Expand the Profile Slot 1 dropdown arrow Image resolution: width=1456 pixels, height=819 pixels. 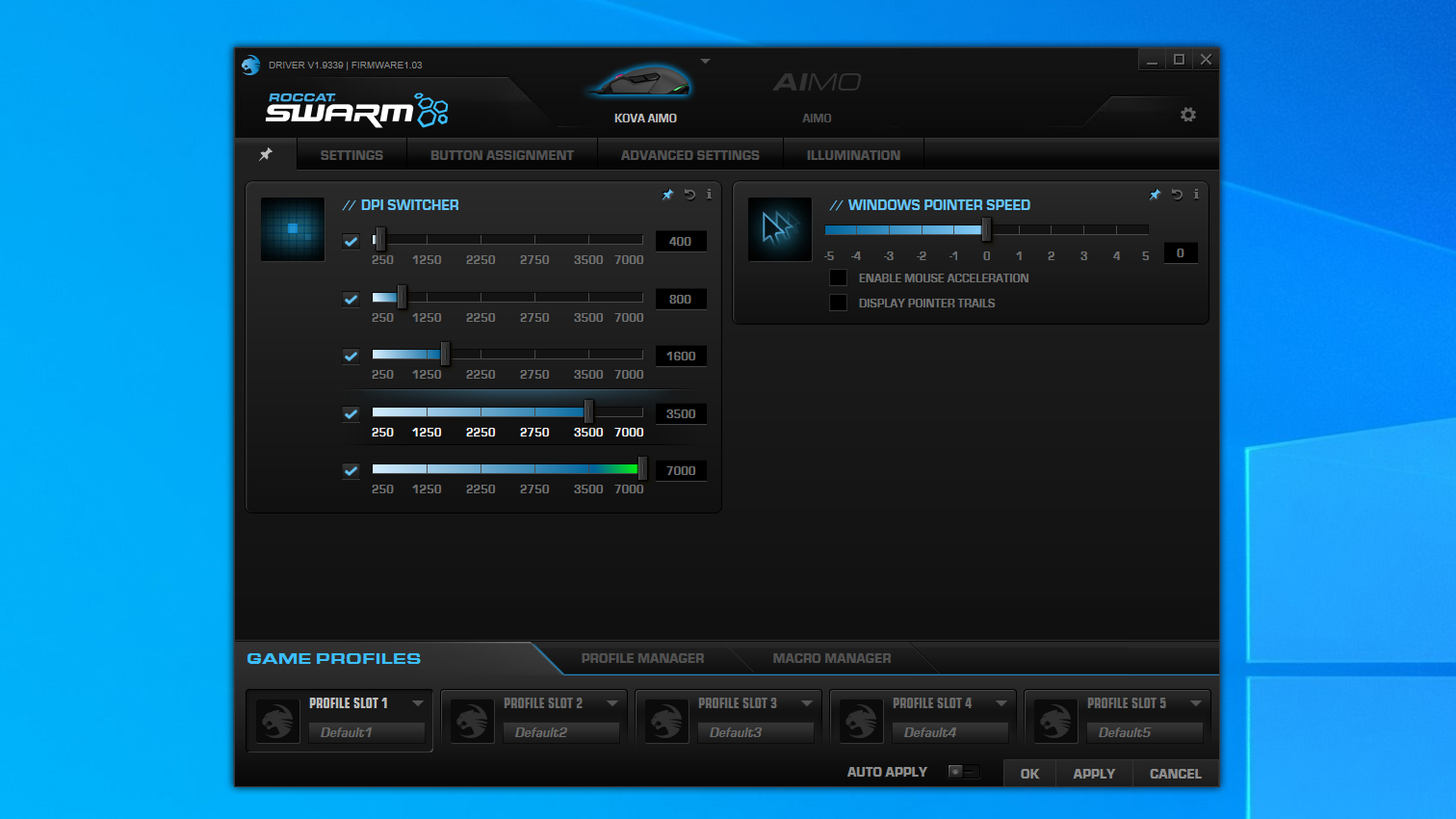418,703
